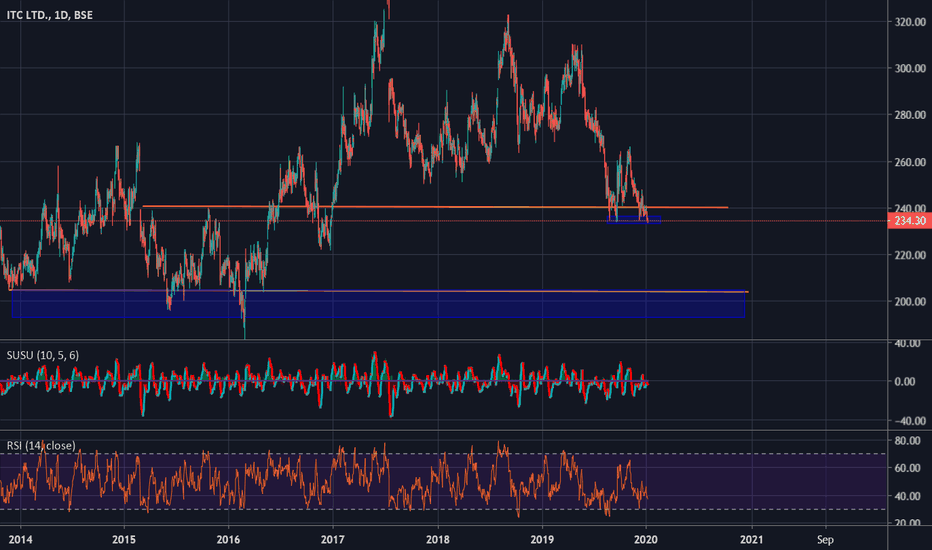Click the 2020 label on time axis

pos(646,540)
